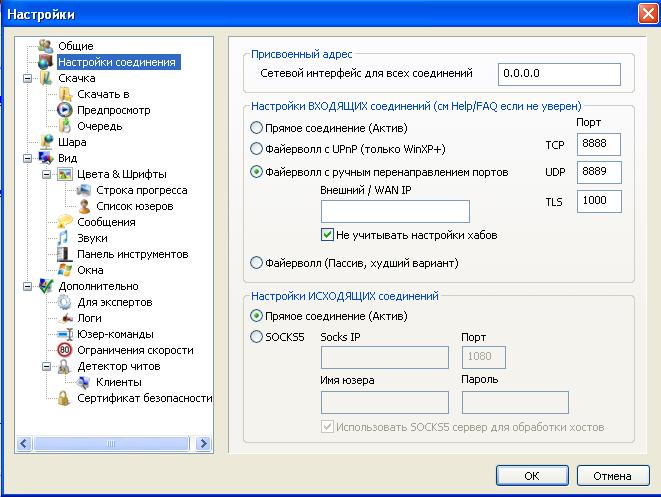Uncheck Не учитывать настройки хабов
The image size is (661, 497).
click(x=327, y=235)
